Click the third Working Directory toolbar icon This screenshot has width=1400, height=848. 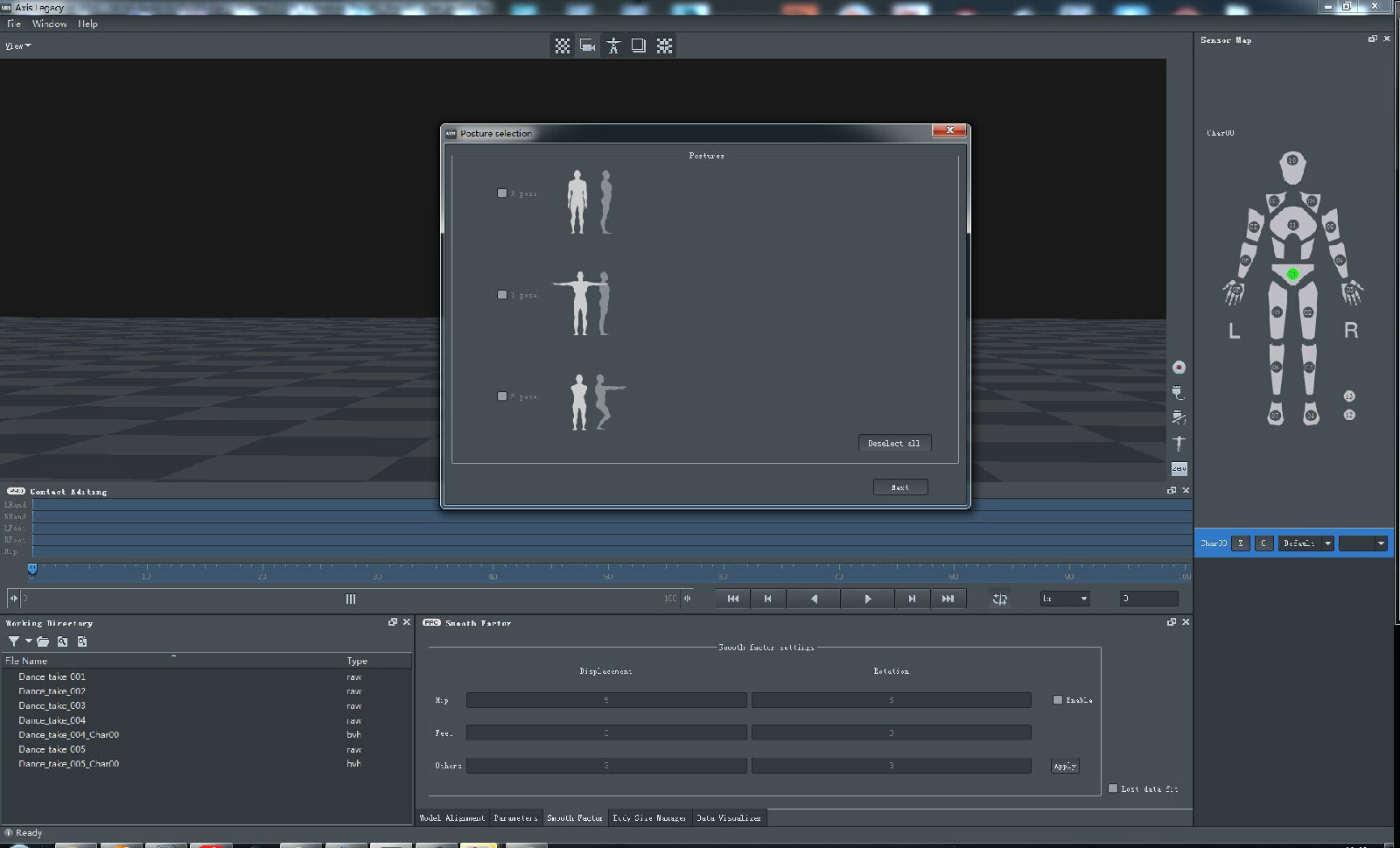point(62,641)
